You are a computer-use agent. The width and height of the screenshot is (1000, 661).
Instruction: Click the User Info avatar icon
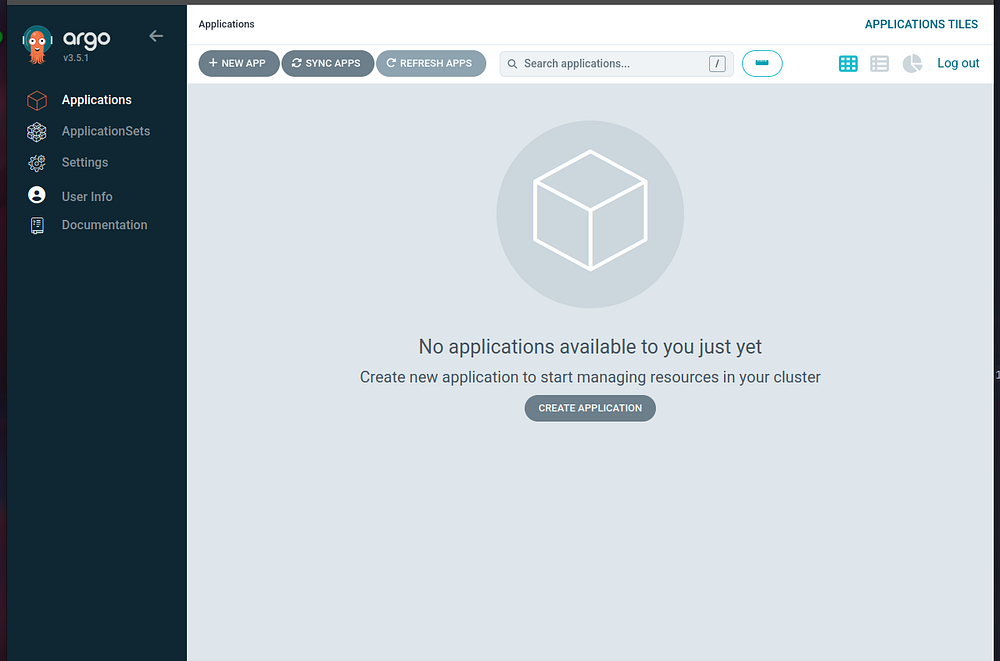point(37,195)
